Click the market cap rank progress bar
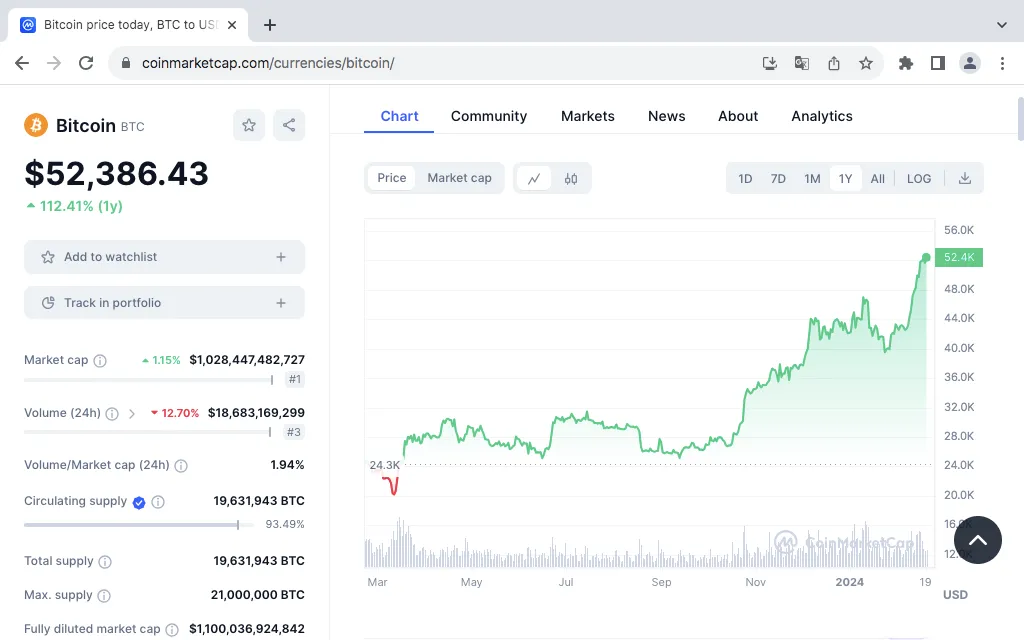Viewport: 1024px width, 640px height. click(x=149, y=379)
